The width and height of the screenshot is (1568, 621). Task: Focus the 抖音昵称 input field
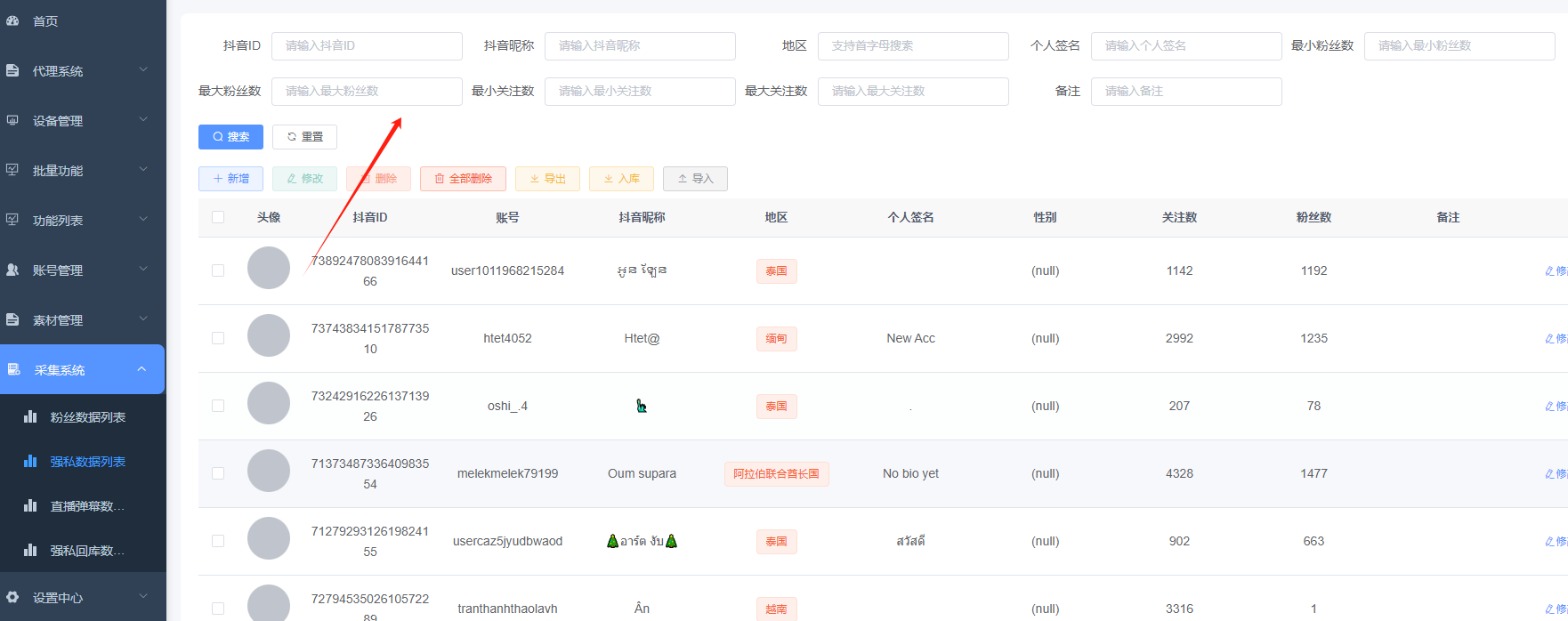coord(640,46)
